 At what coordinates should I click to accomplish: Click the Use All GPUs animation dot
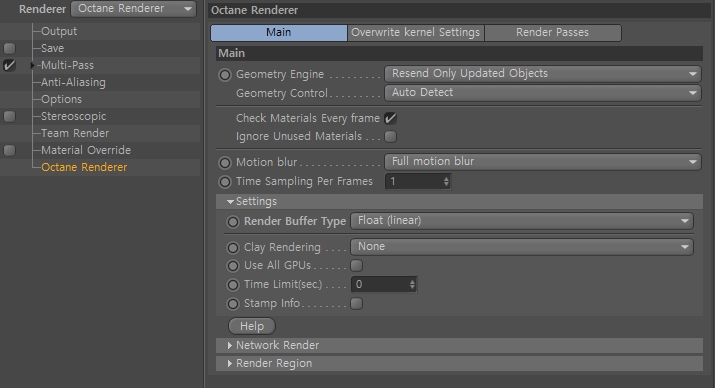point(233,266)
